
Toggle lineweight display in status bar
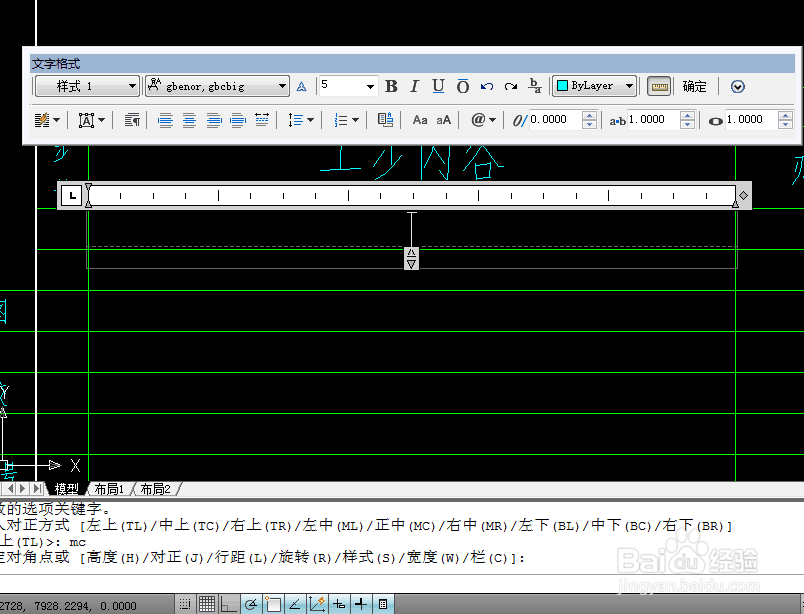361,604
